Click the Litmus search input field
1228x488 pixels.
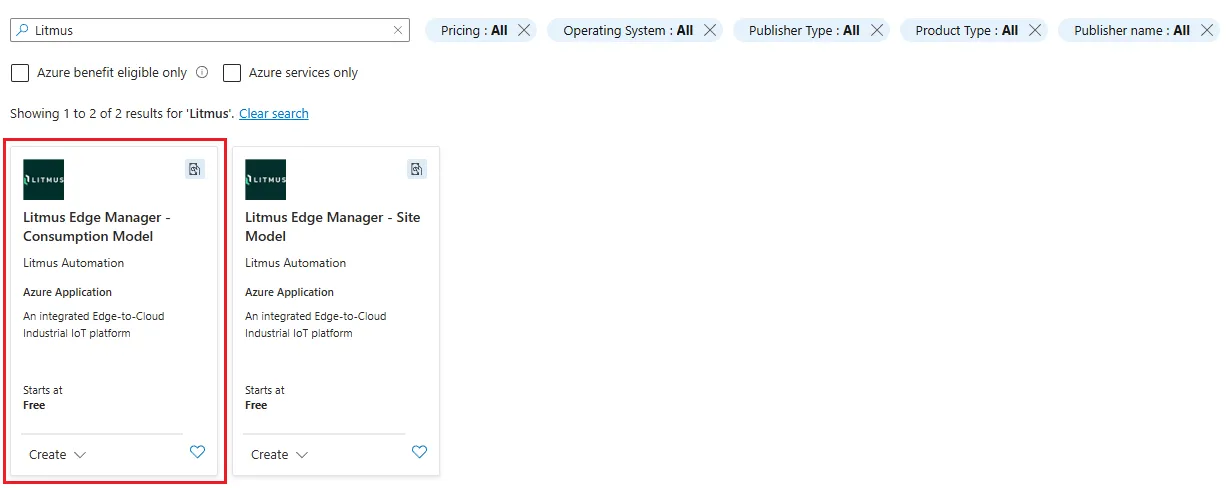(x=210, y=30)
